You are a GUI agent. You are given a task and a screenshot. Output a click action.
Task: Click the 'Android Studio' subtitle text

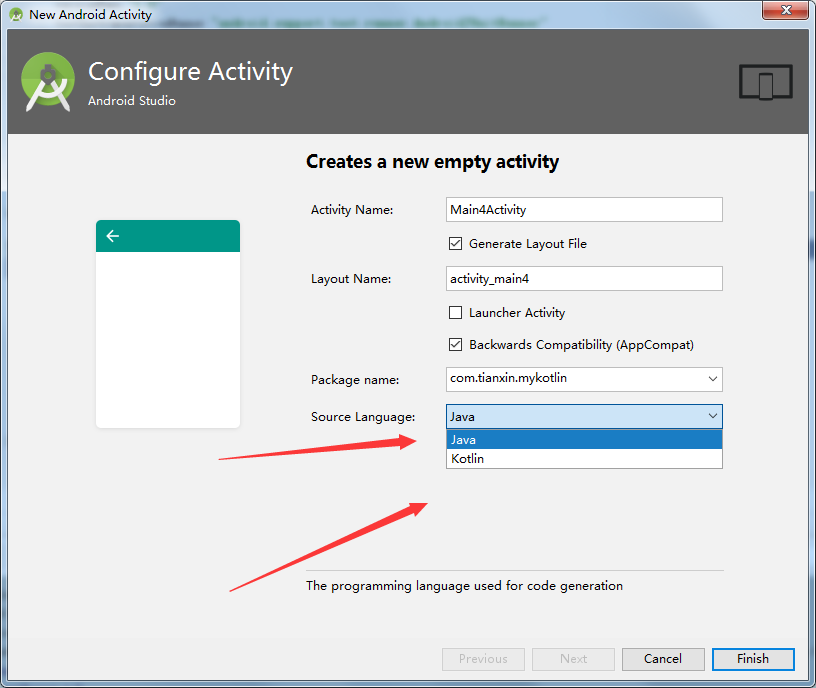point(132,100)
